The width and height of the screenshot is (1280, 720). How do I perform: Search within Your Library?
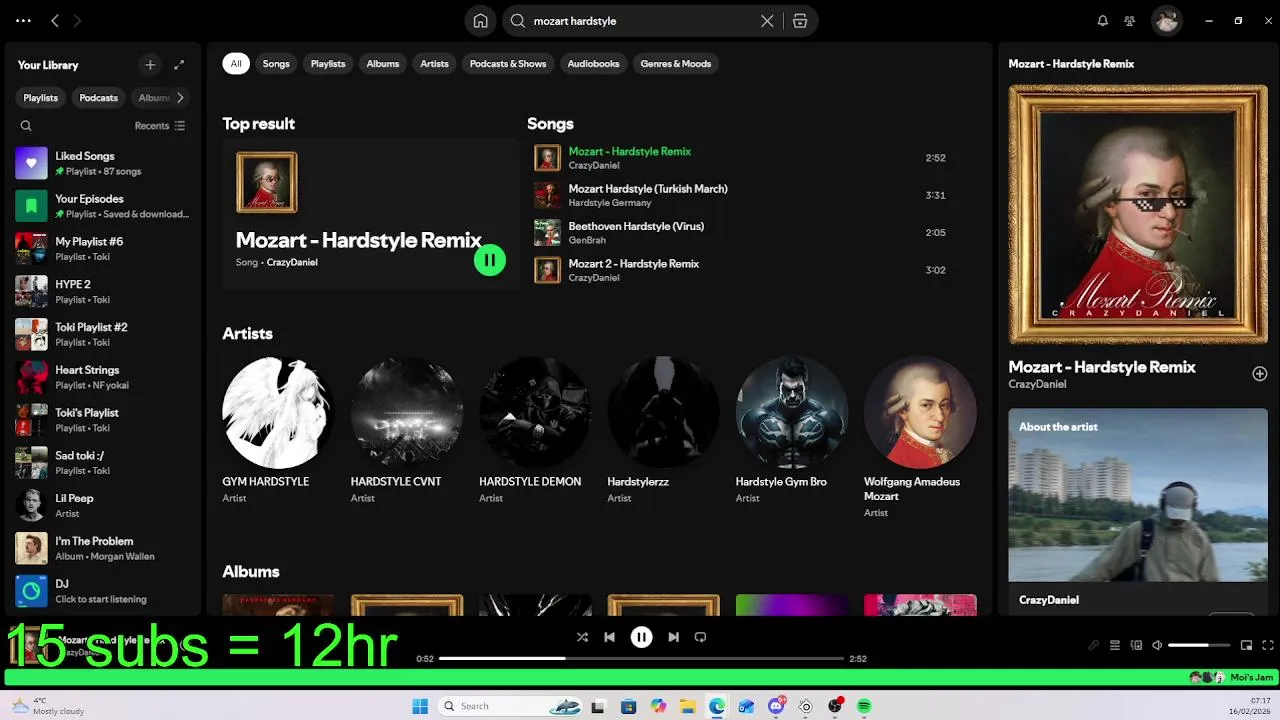coord(26,126)
